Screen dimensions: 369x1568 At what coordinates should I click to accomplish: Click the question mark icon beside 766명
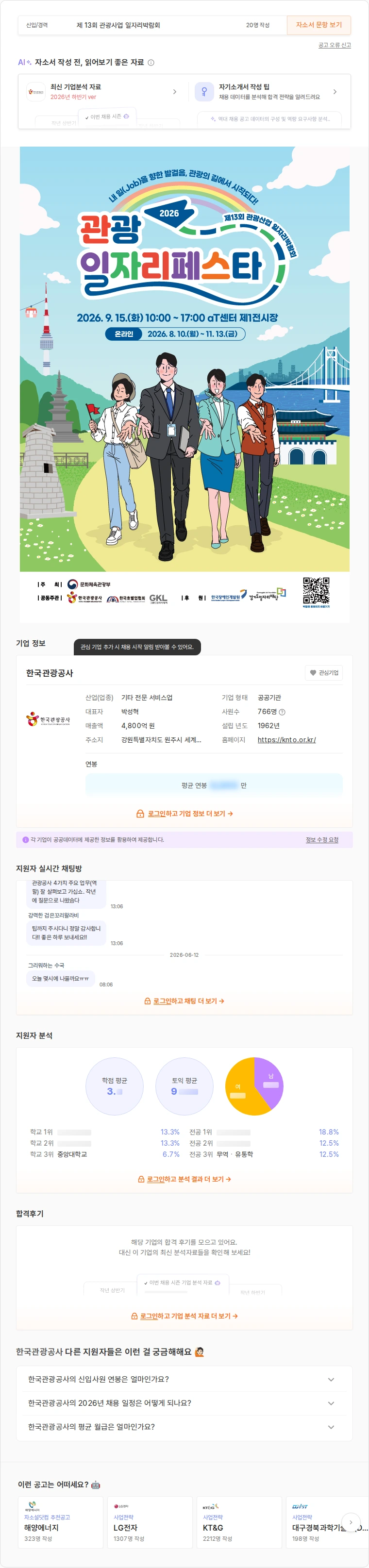coord(282,712)
